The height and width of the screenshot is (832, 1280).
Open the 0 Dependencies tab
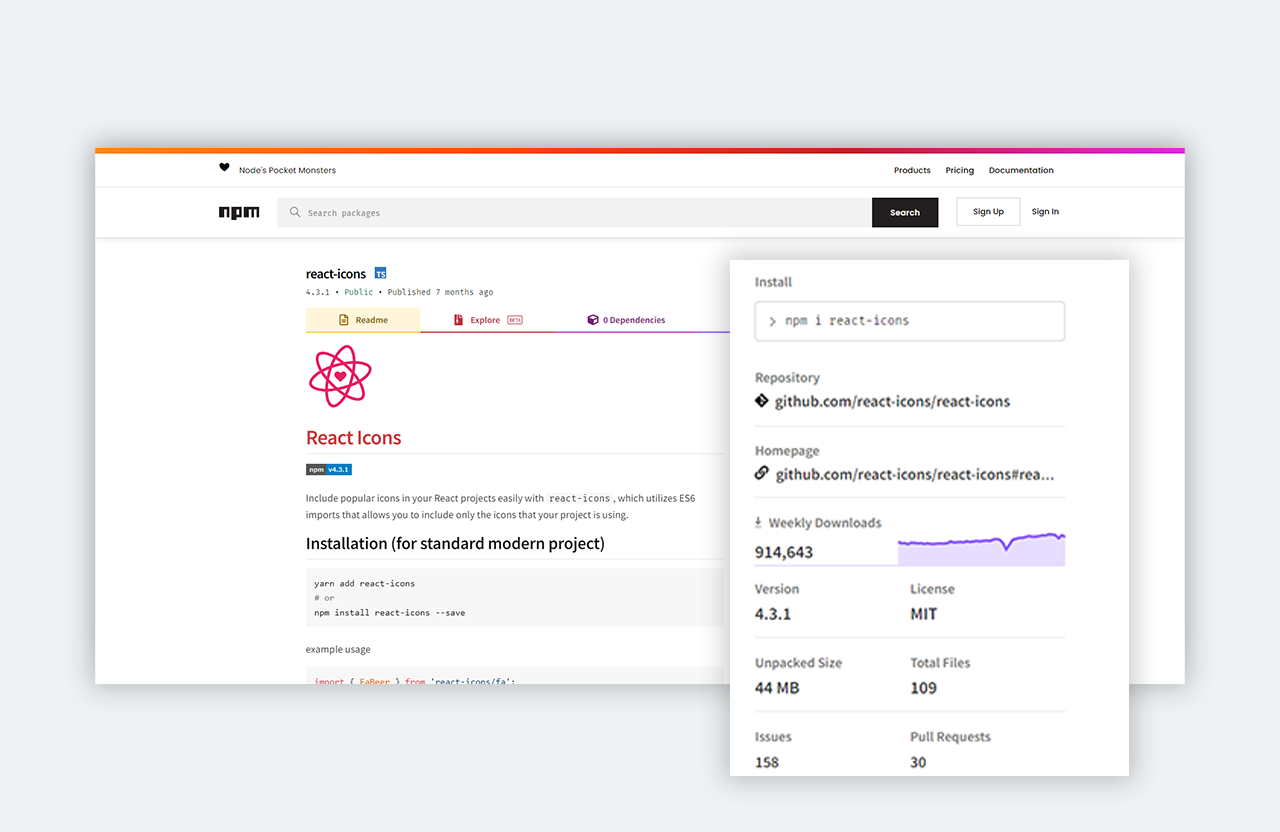627,320
